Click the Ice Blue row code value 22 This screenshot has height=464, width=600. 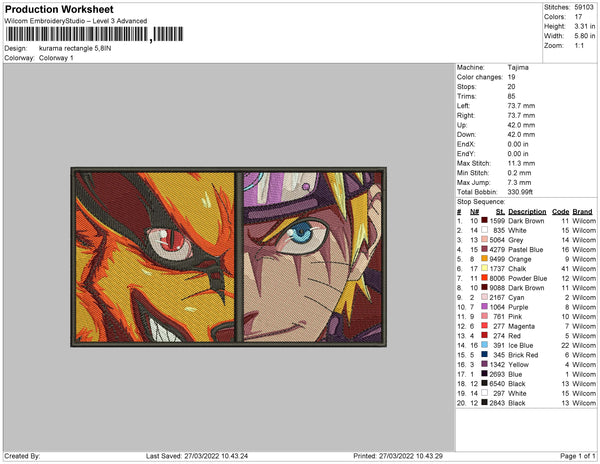(565, 345)
